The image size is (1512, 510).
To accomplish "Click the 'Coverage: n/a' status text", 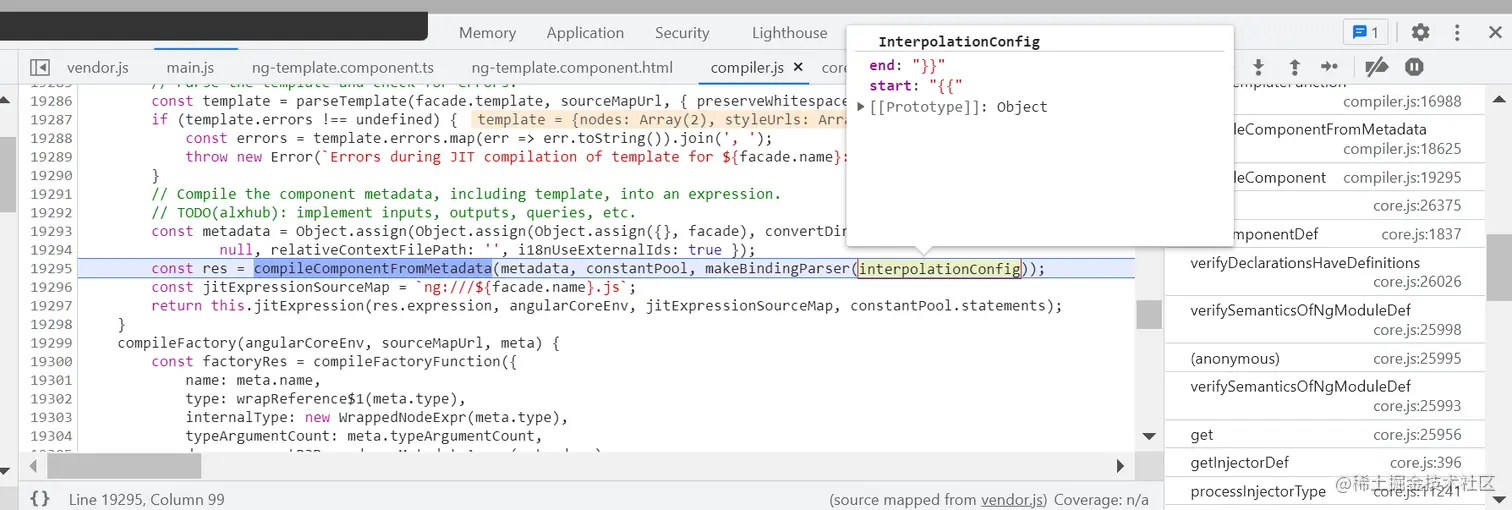I will [x=1101, y=499].
